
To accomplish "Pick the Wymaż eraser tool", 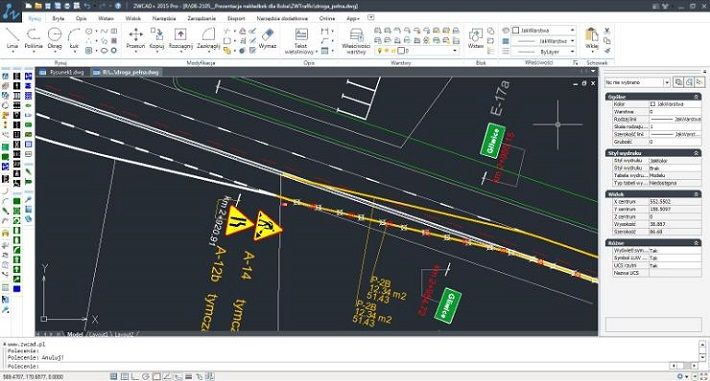I will 268,38.
